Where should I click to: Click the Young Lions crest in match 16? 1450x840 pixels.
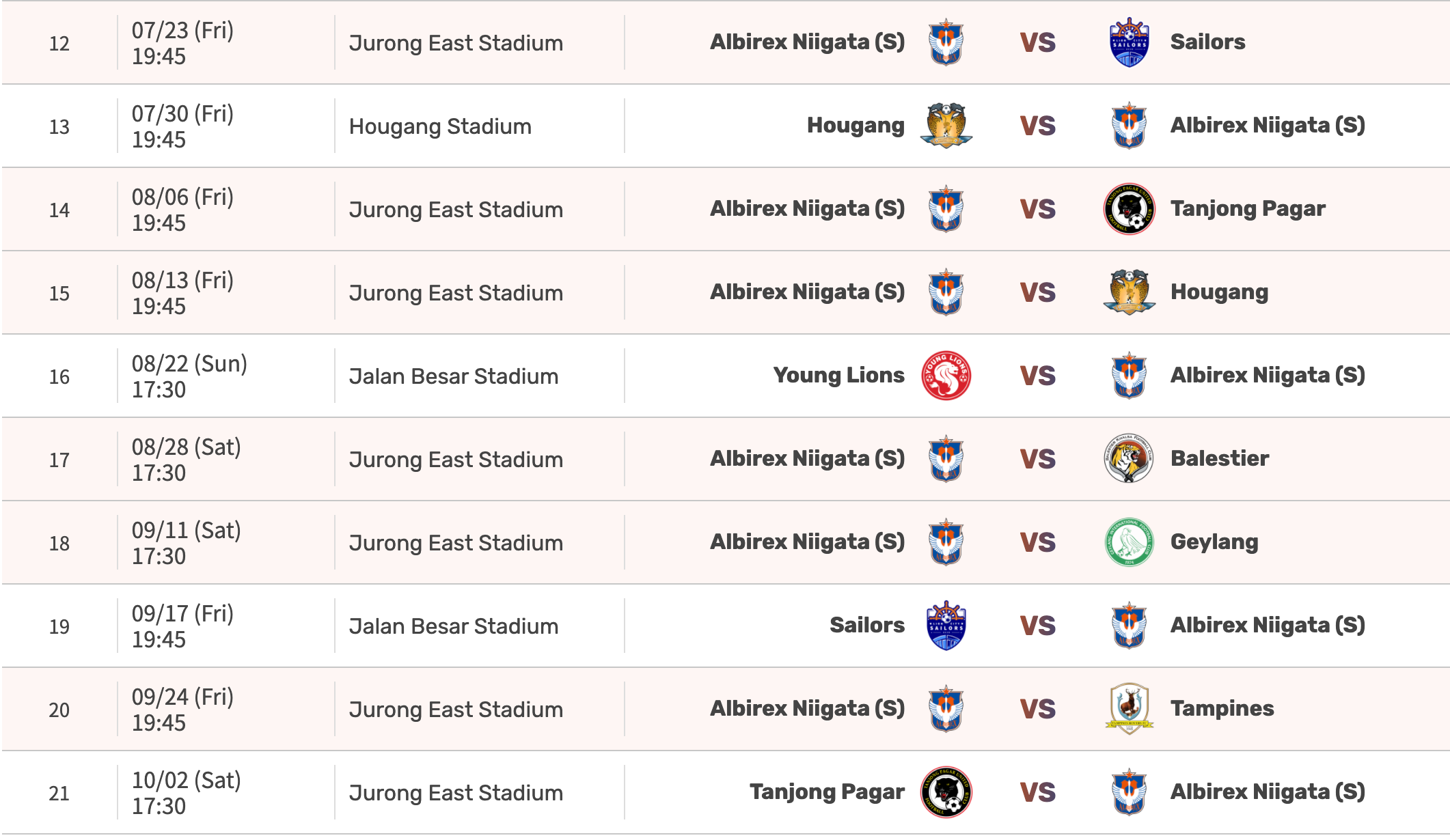tap(946, 376)
